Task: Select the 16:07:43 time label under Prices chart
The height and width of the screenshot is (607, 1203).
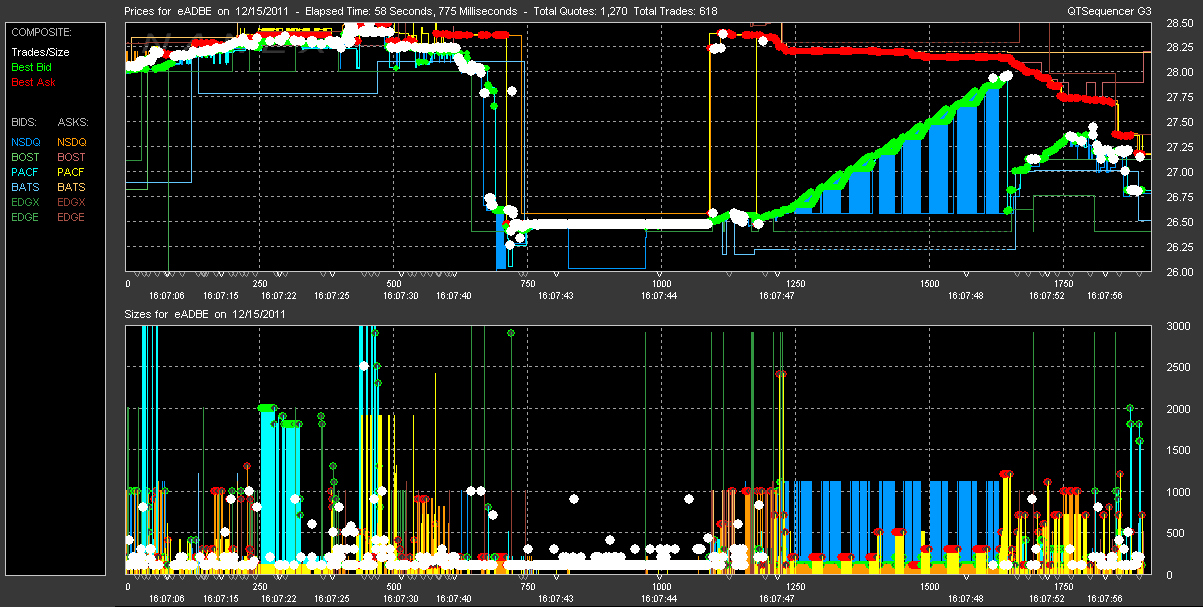Action: pos(556,295)
